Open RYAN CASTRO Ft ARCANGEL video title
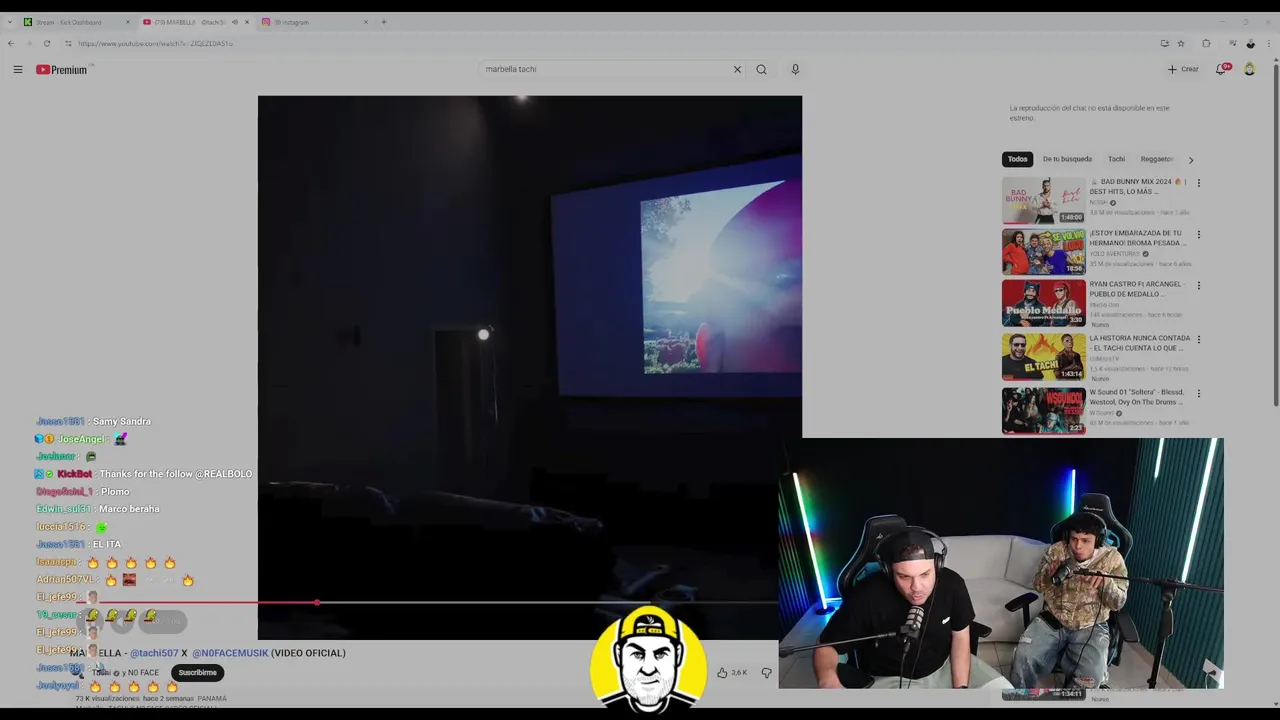This screenshot has height=720, width=1280. tap(1137, 289)
